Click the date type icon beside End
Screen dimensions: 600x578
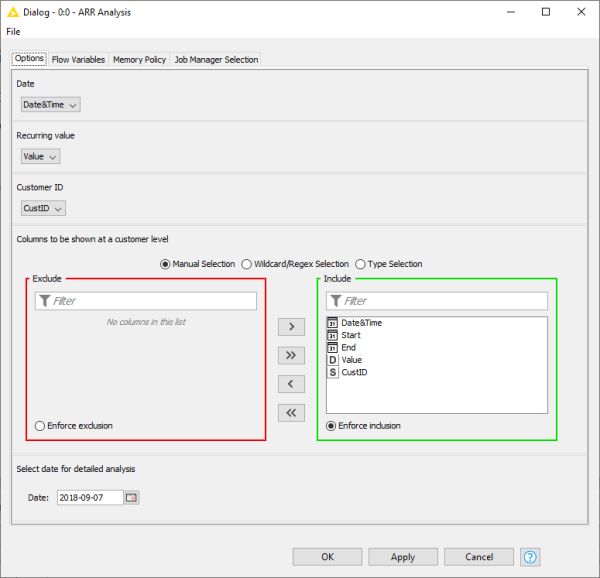click(333, 347)
